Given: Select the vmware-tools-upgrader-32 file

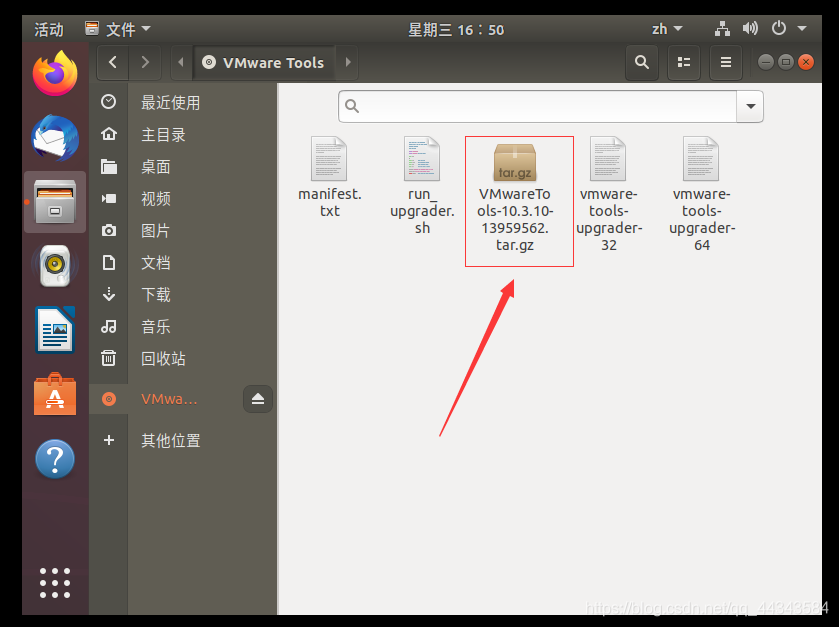Looking at the screenshot, I should (608, 194).
